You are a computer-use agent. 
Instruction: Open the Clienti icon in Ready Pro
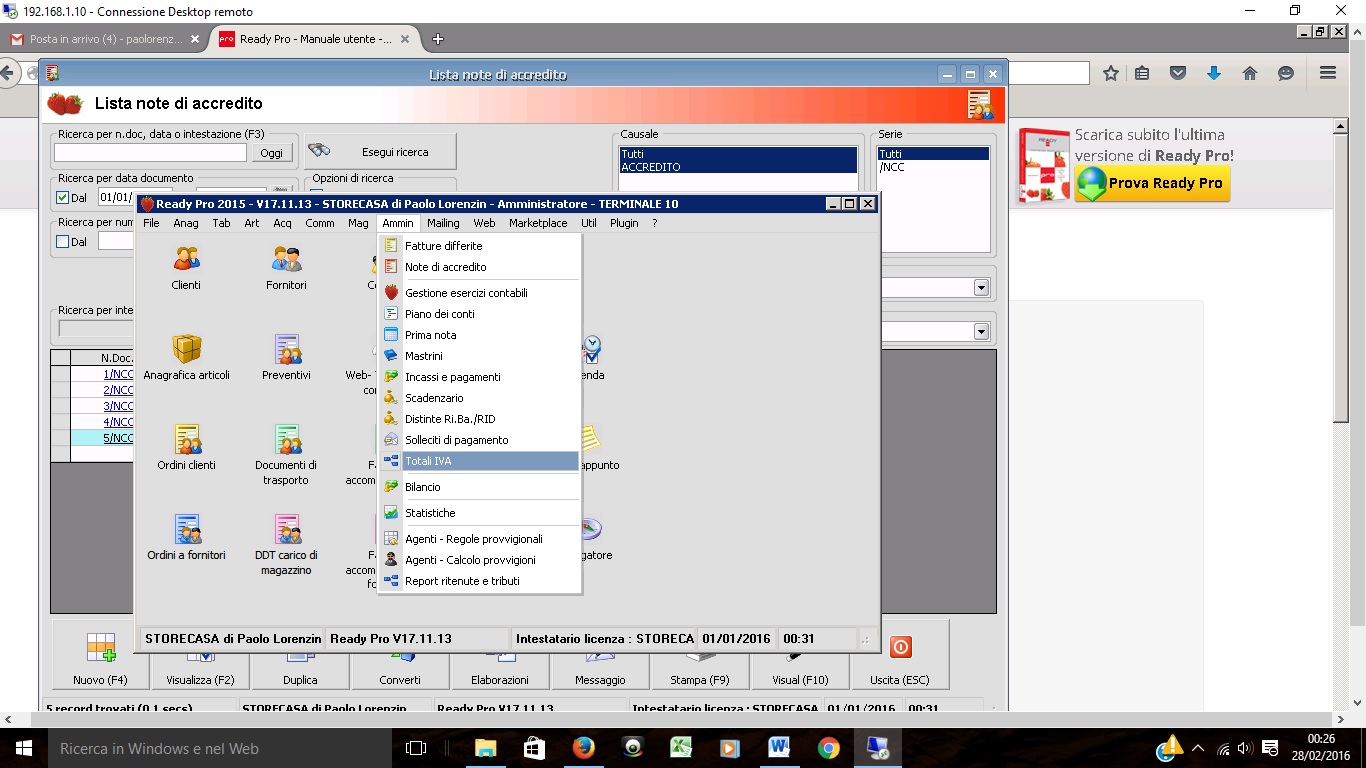pyautogui.click(x=186, y=259)
